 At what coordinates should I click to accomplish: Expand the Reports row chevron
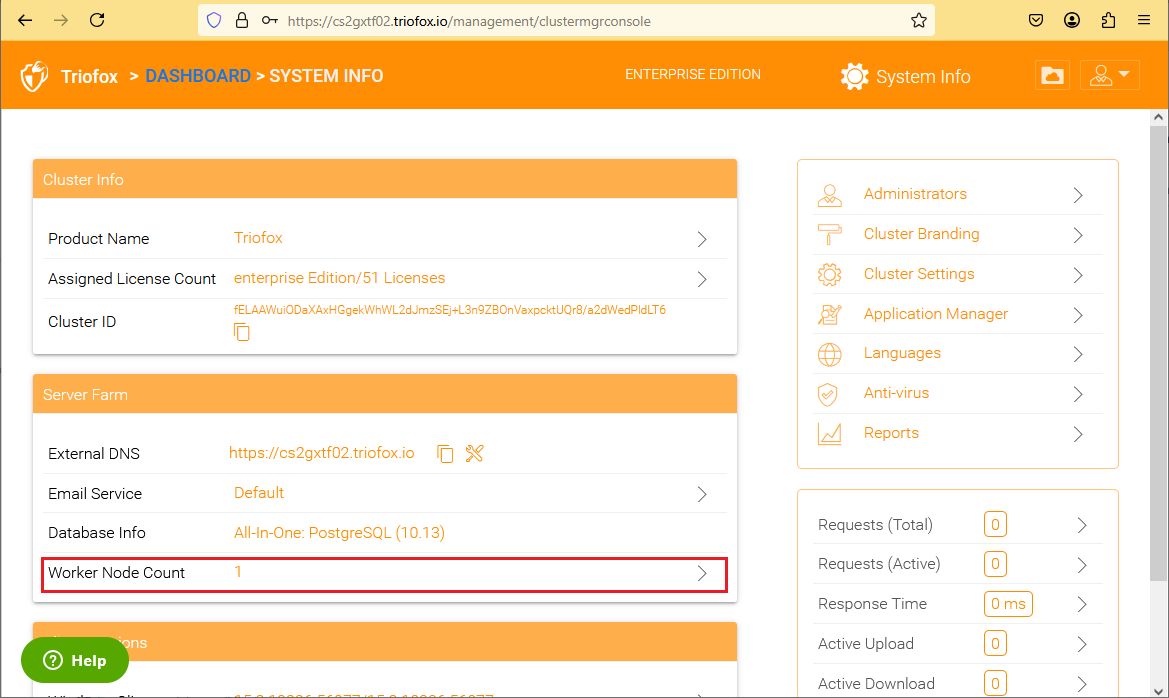pyautogui.click(x=1078, y=434)
